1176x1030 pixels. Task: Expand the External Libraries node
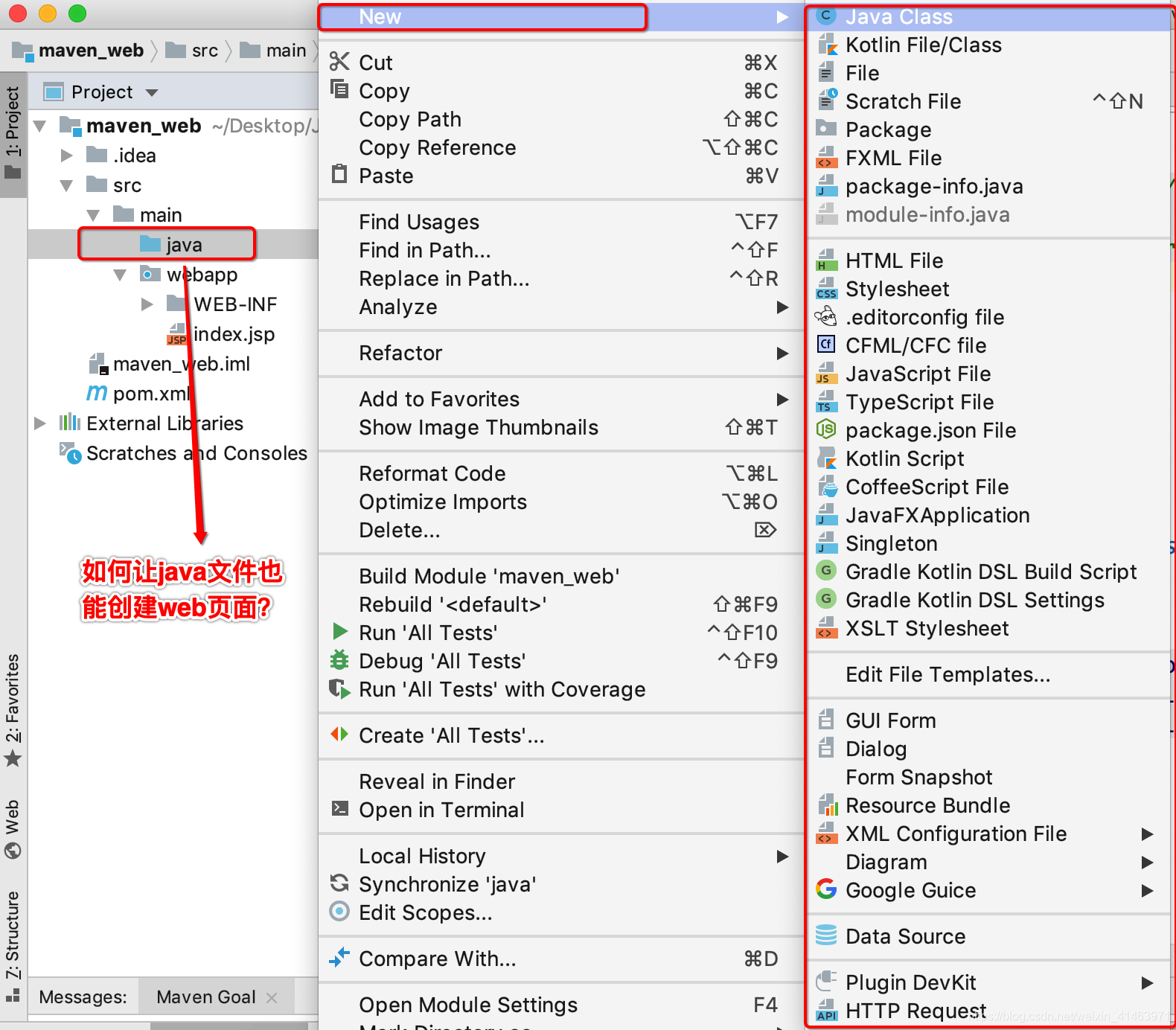(x=40, y=423)
